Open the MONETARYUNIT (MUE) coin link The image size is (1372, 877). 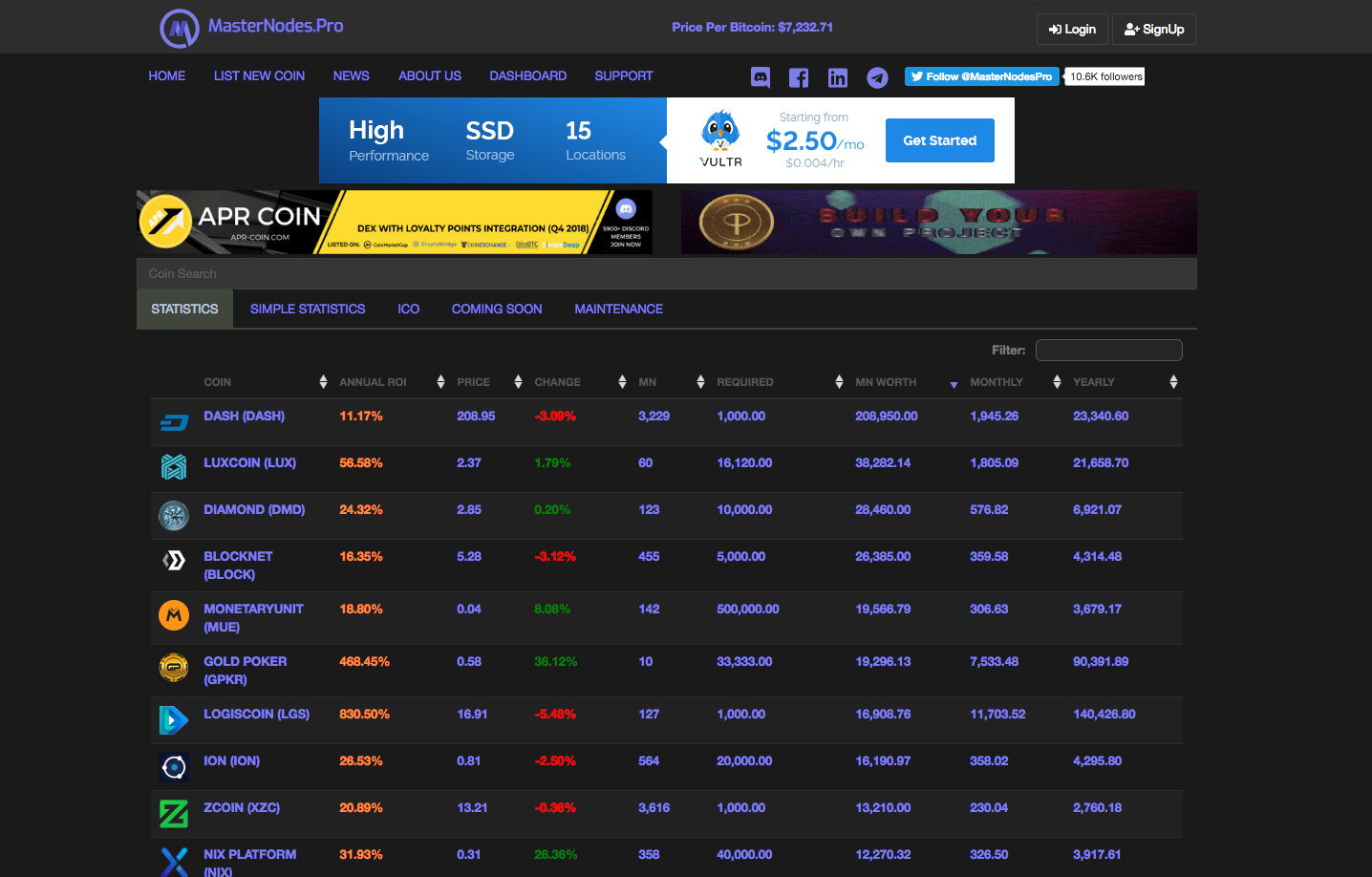pyautogui.click(x=253, y=617)
